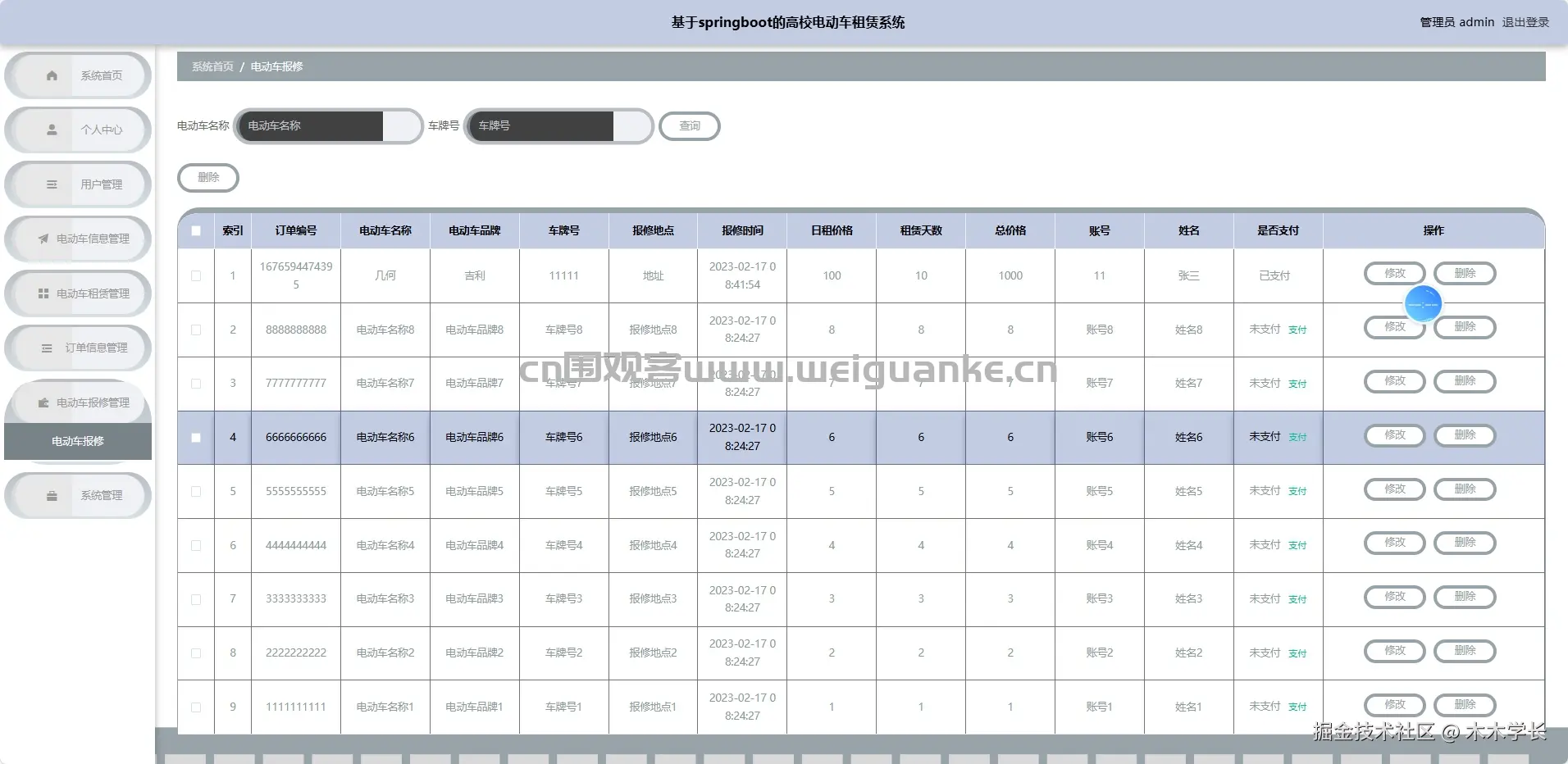Click the 支付 link in the 姓名4 row
This screenshot has height=764, width=1568.
1297,546
